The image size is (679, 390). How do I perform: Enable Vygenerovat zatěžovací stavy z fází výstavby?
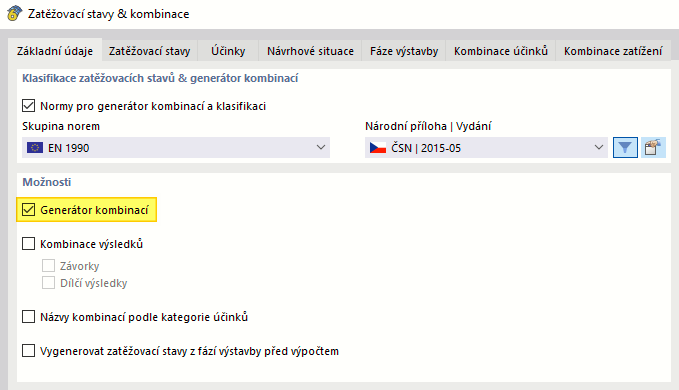pos(29,351)
